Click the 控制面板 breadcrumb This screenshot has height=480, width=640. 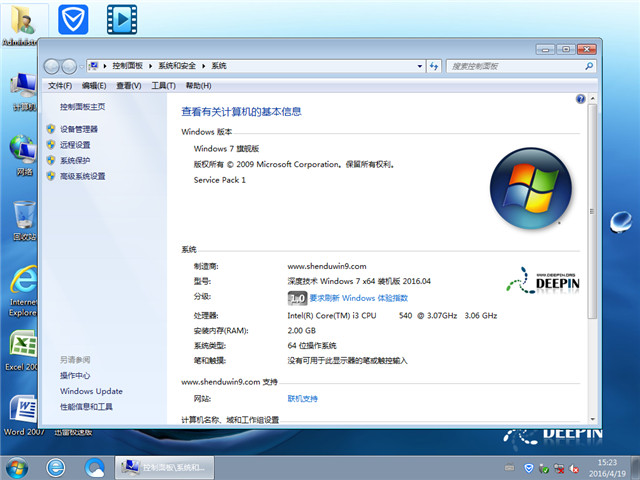(128, 66)
